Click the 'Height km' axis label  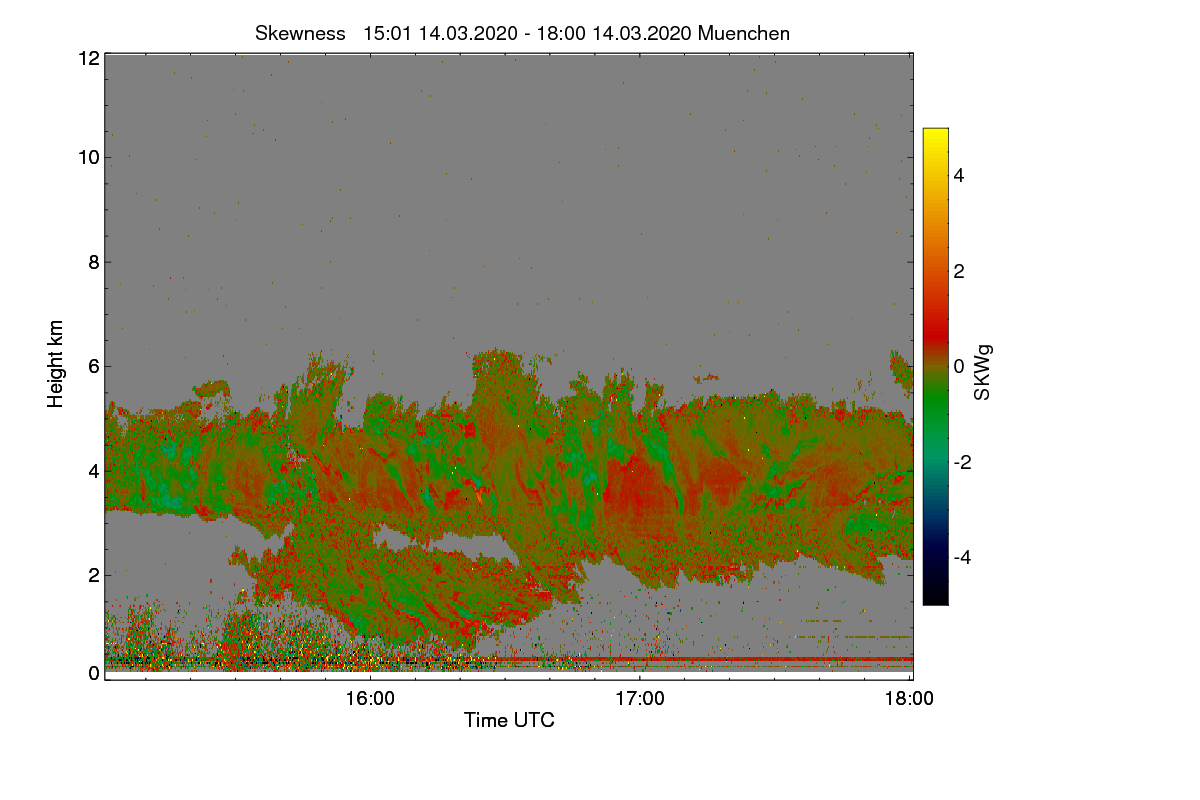(x=56, y=363)
